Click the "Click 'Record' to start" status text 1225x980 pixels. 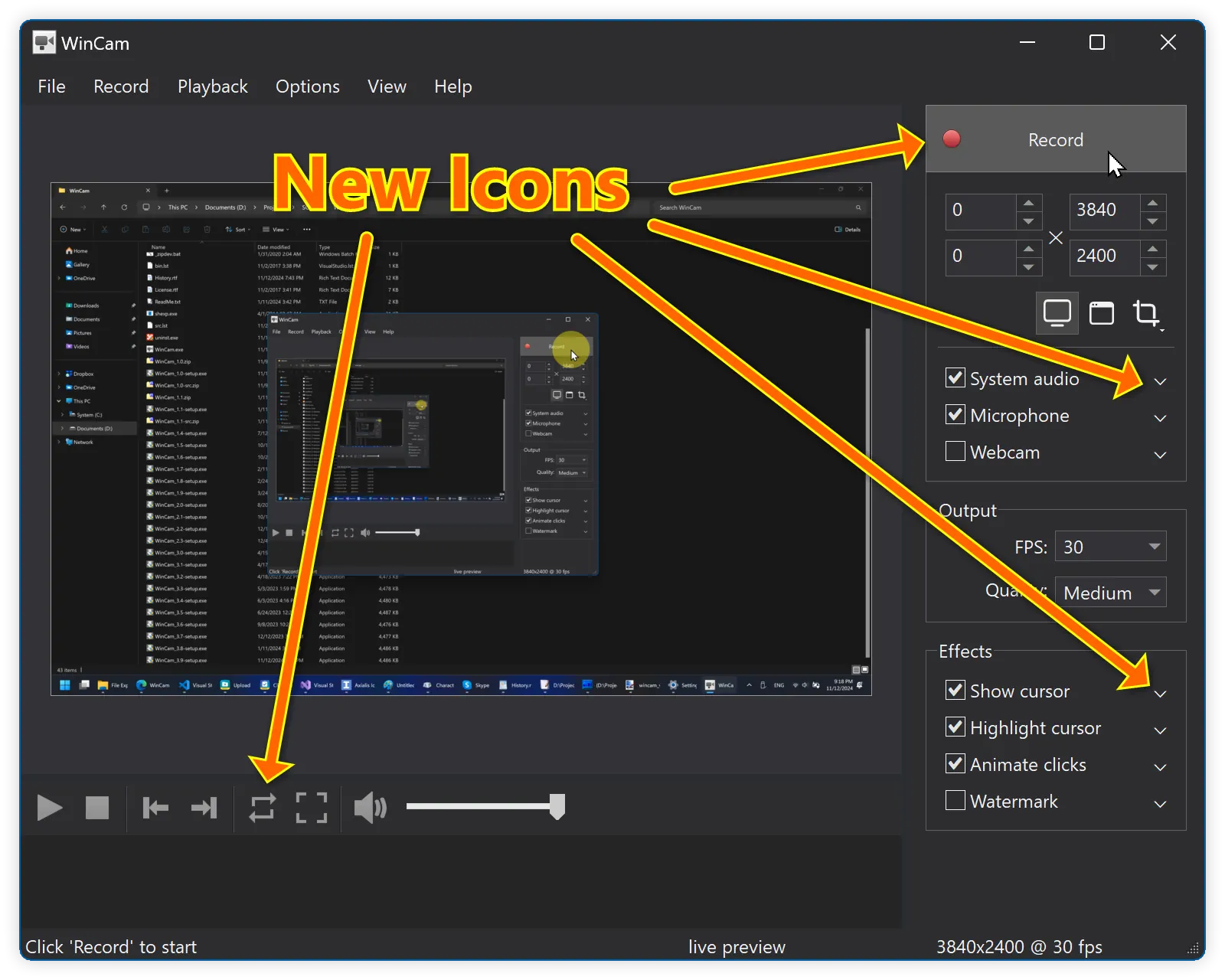click(111, 947)
